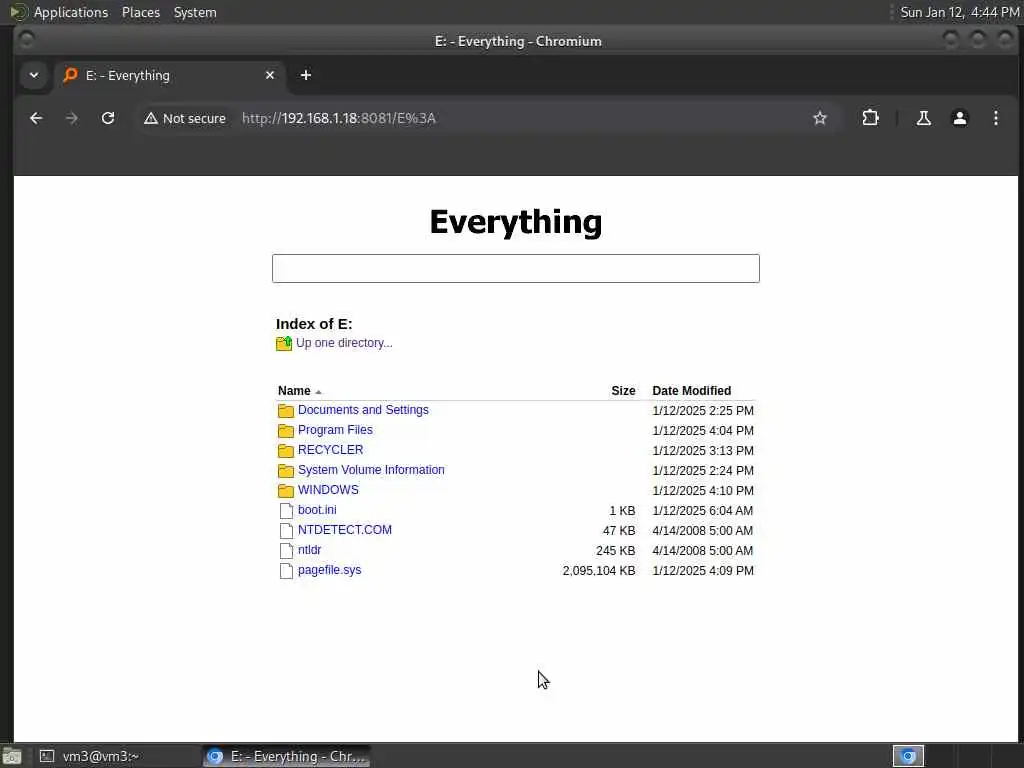Select the Everything - Chromium taskbar button
The width and height of the screenshot is (1024, 768).
(287, 756)
